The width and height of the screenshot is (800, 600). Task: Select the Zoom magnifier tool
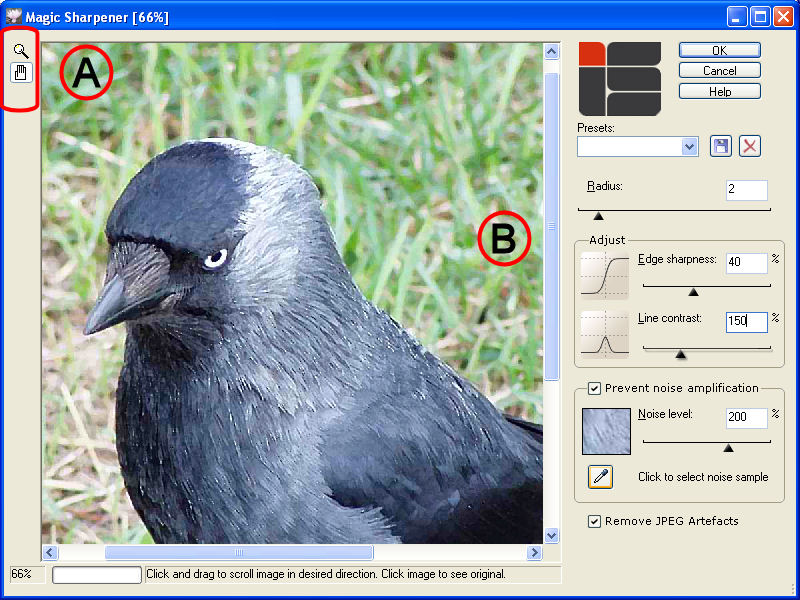pyautogui.click(x=21, y=50)
